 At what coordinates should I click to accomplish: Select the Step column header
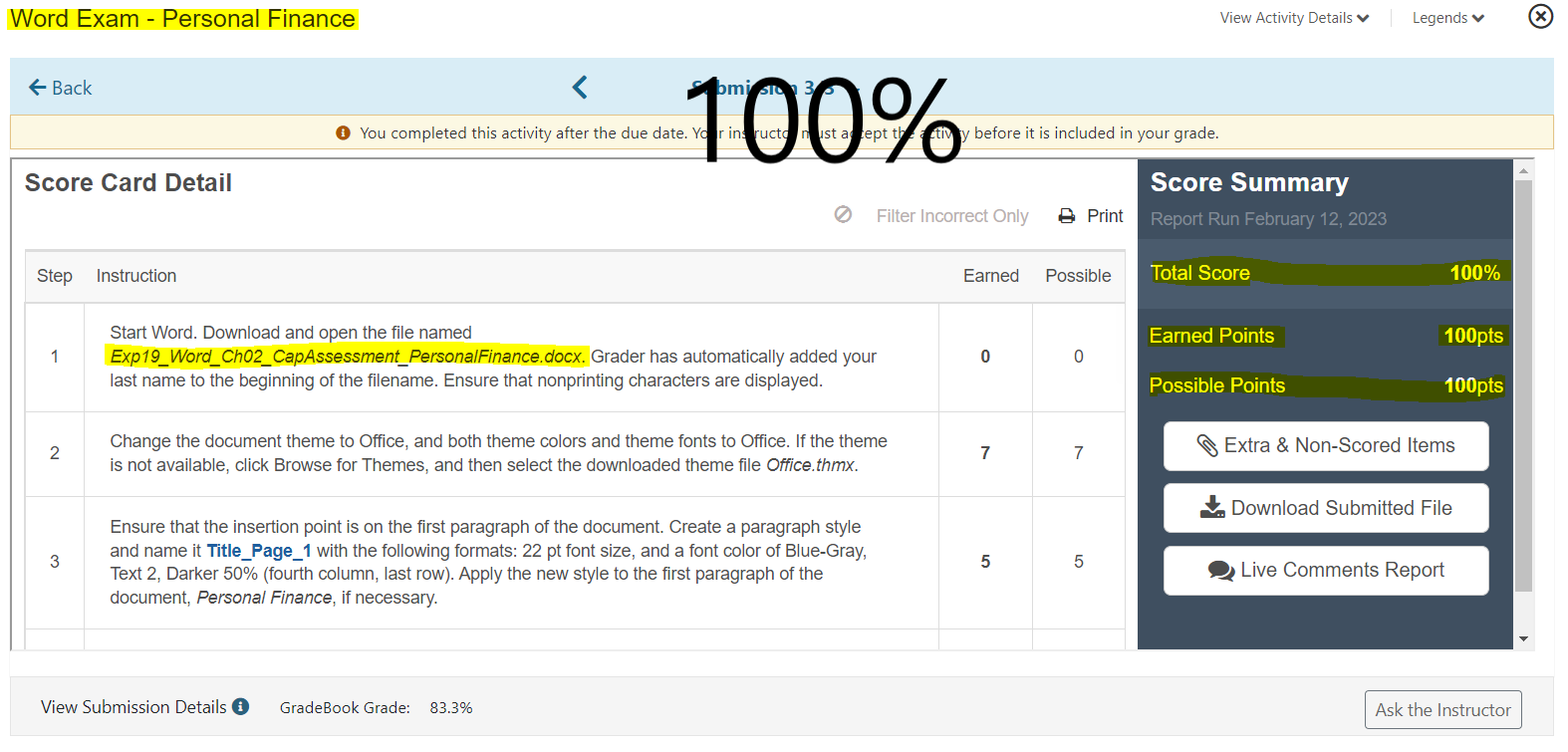tap(55, 276)
